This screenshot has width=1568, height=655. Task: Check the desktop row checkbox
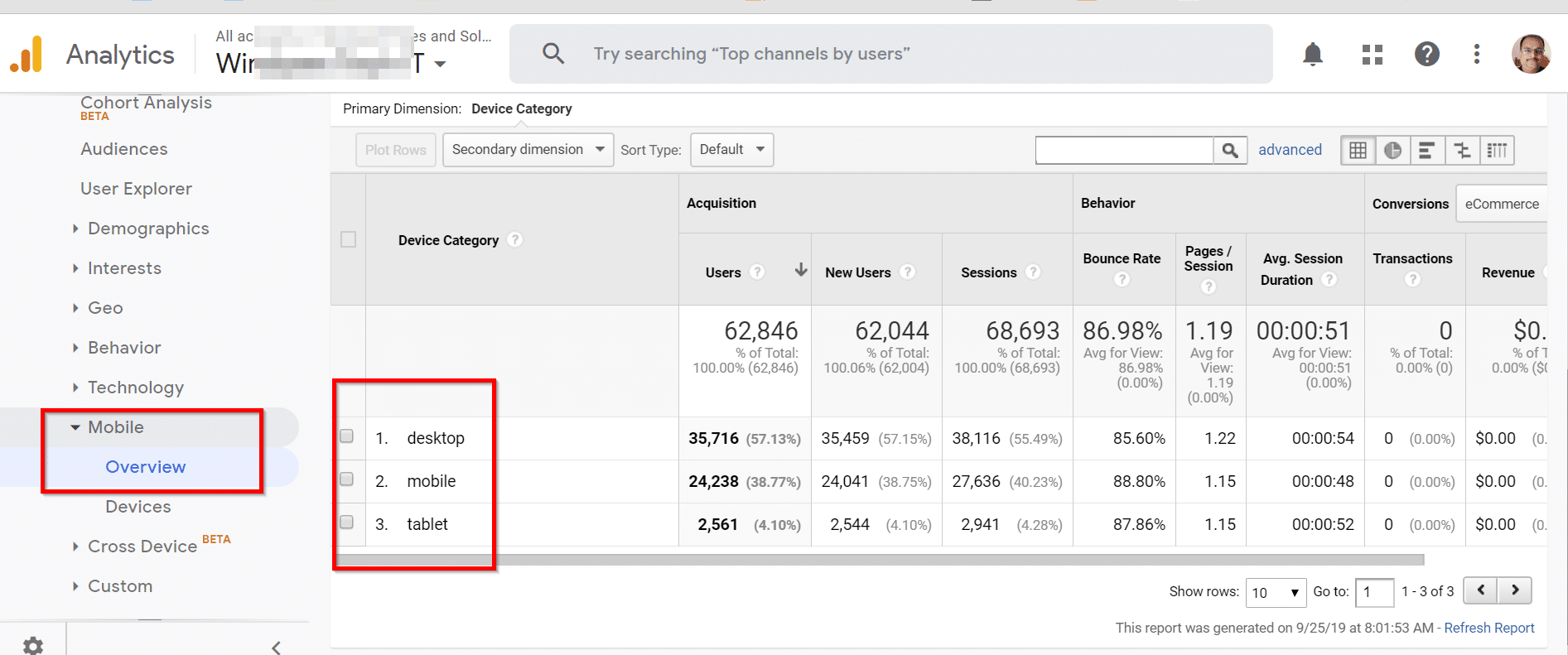[346, 436]
